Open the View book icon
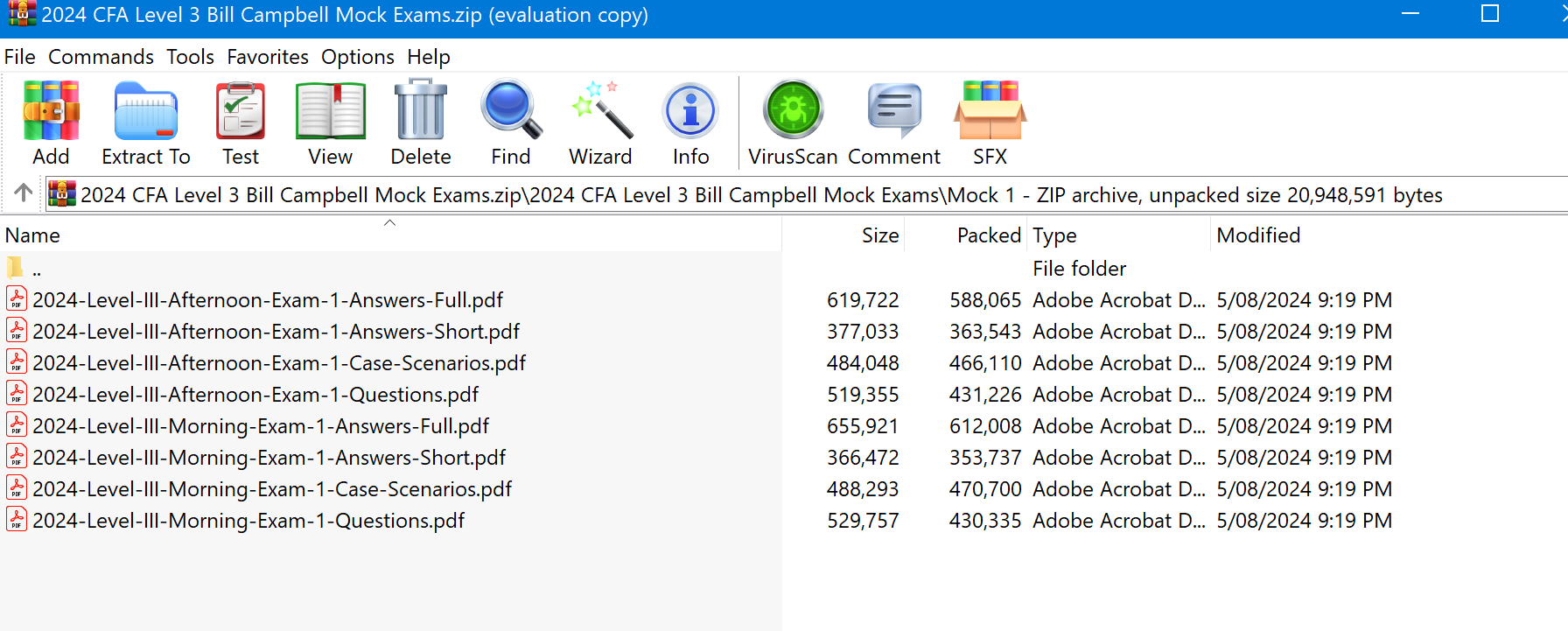 pyautogui.click(x=330, y=112)
